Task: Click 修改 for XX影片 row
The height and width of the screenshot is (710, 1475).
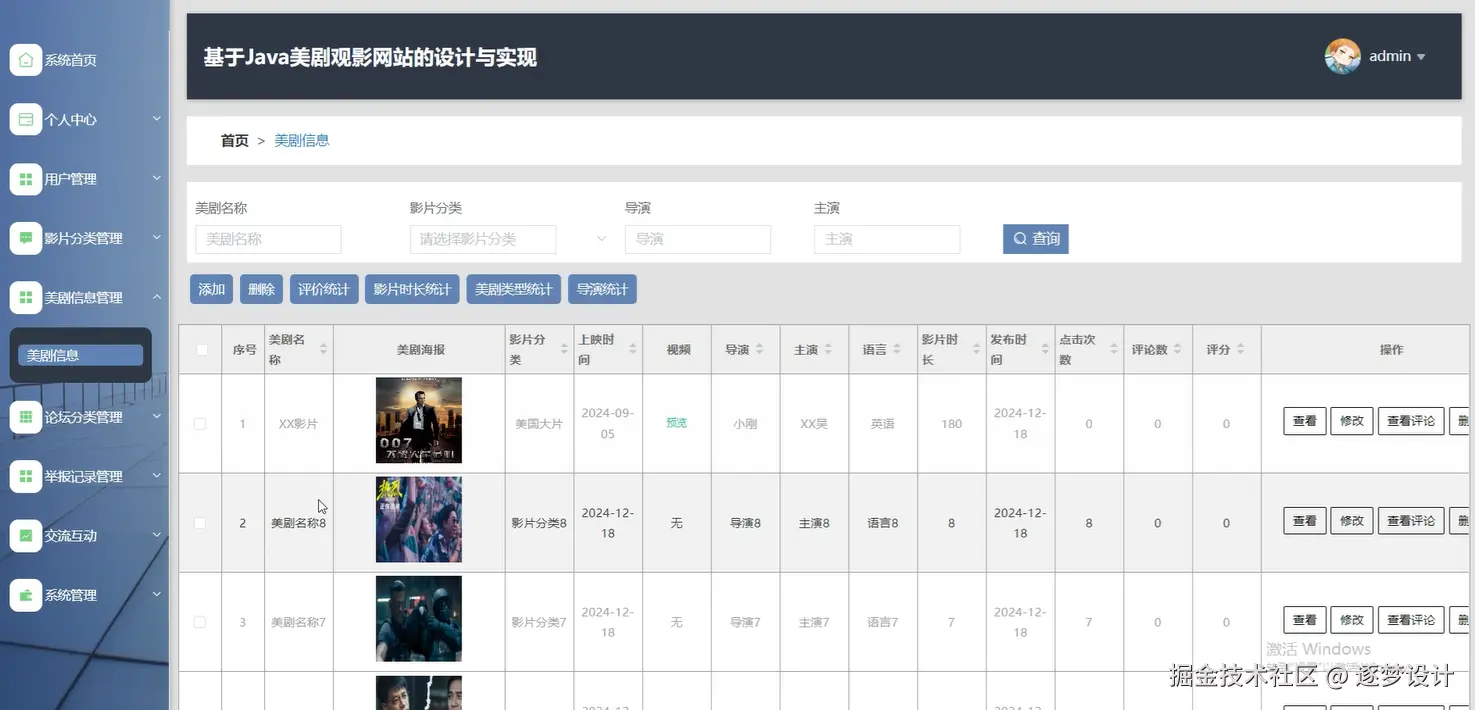Action: [x=1351, y=421]
